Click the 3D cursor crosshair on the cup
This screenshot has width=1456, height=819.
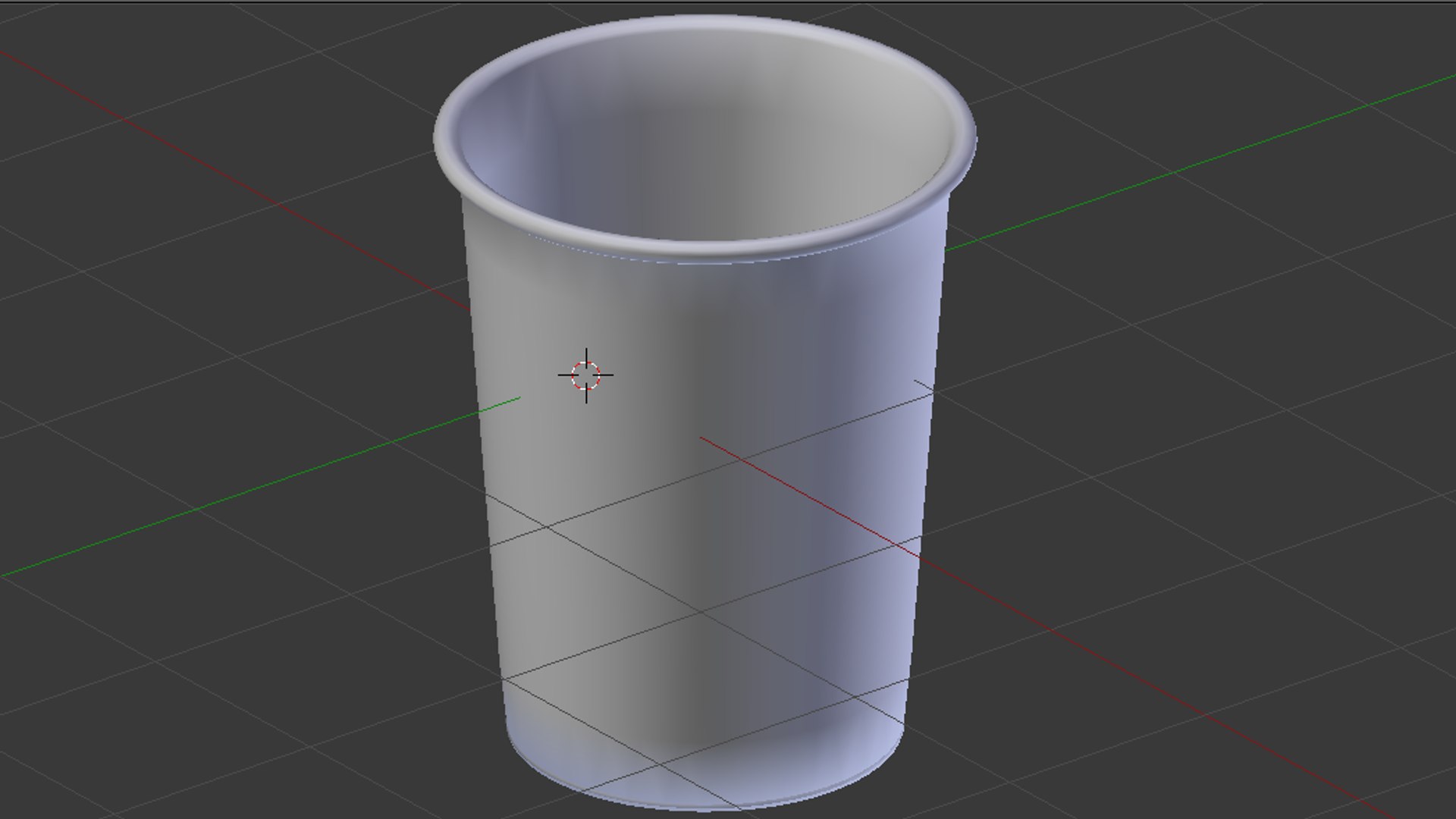point(586,375)
